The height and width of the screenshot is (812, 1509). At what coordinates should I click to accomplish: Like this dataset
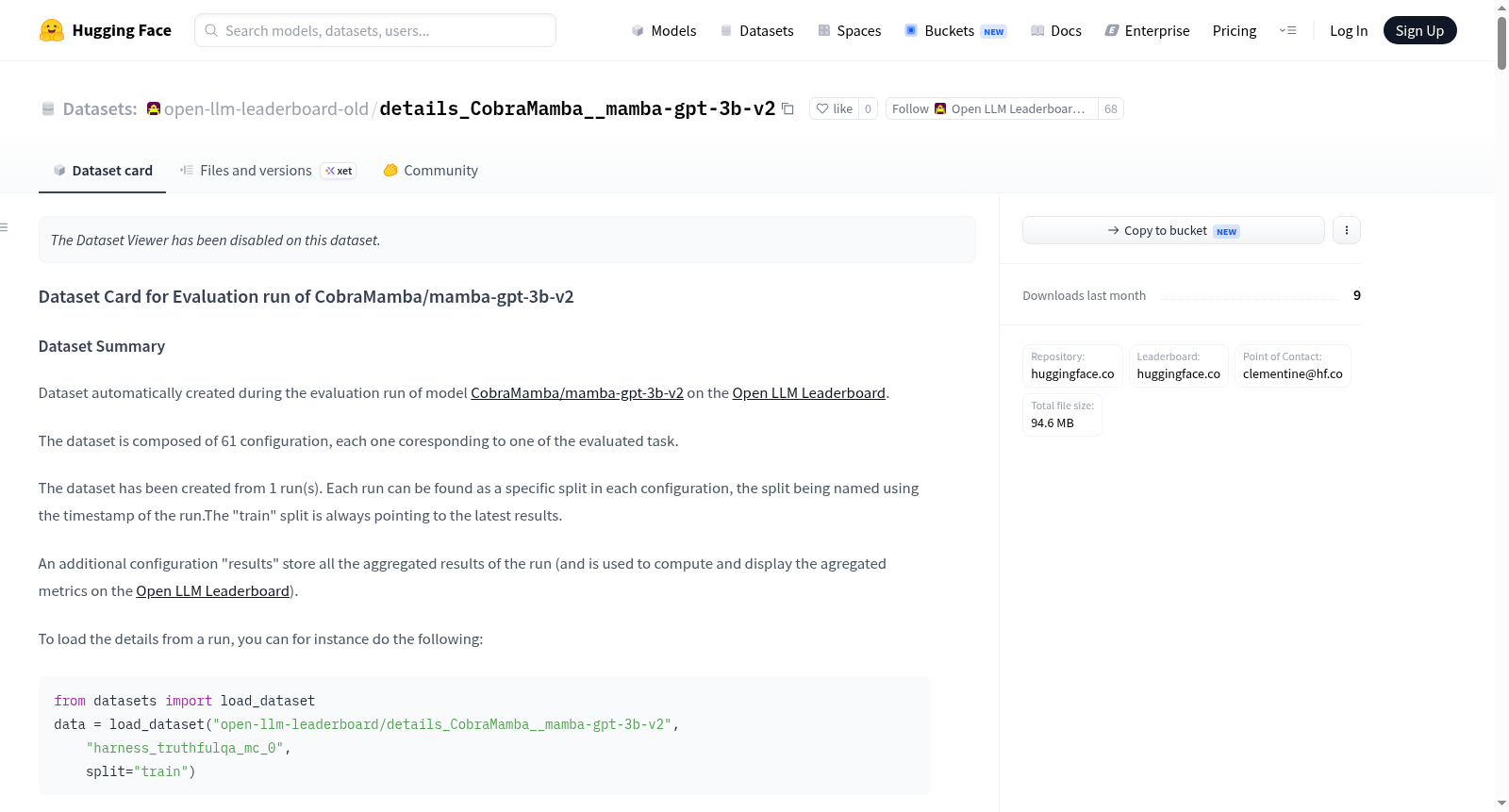pos(835,109)
